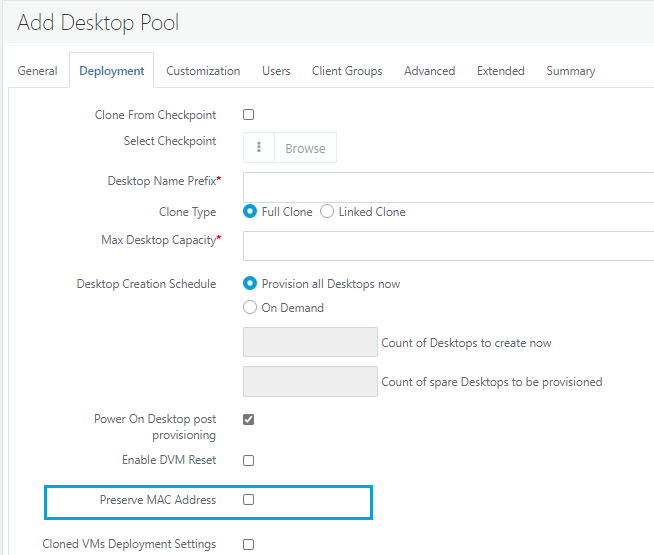Open the Client Groups tab
Viewport: 654px width, 555px height.
tap(347, 71)
